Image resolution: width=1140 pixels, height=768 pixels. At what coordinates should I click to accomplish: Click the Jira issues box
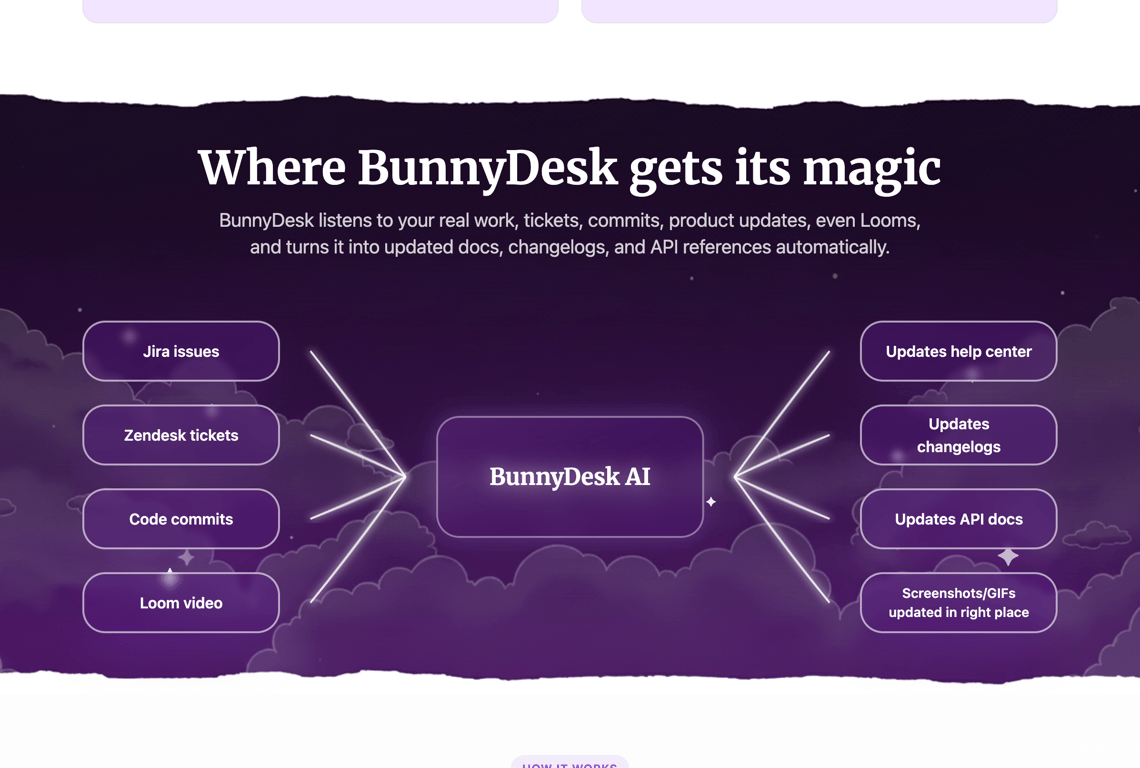pyautogui.click(x=181, y=351)
